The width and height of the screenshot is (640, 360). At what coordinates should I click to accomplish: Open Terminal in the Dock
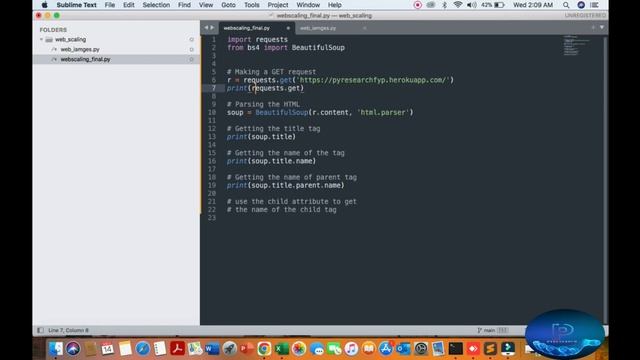(x=456, y=349)
